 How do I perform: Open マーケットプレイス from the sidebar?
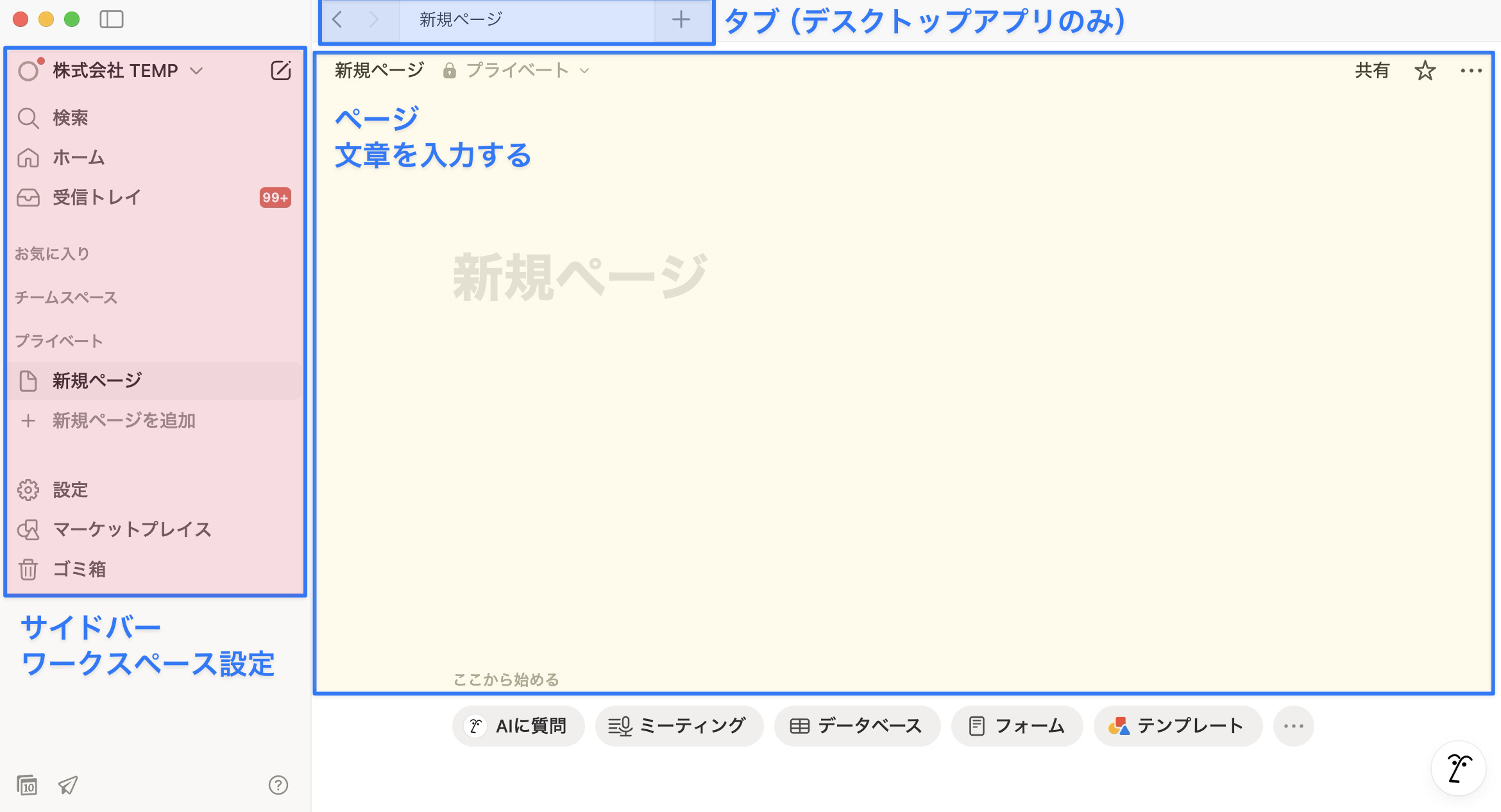tap(154, 530)
